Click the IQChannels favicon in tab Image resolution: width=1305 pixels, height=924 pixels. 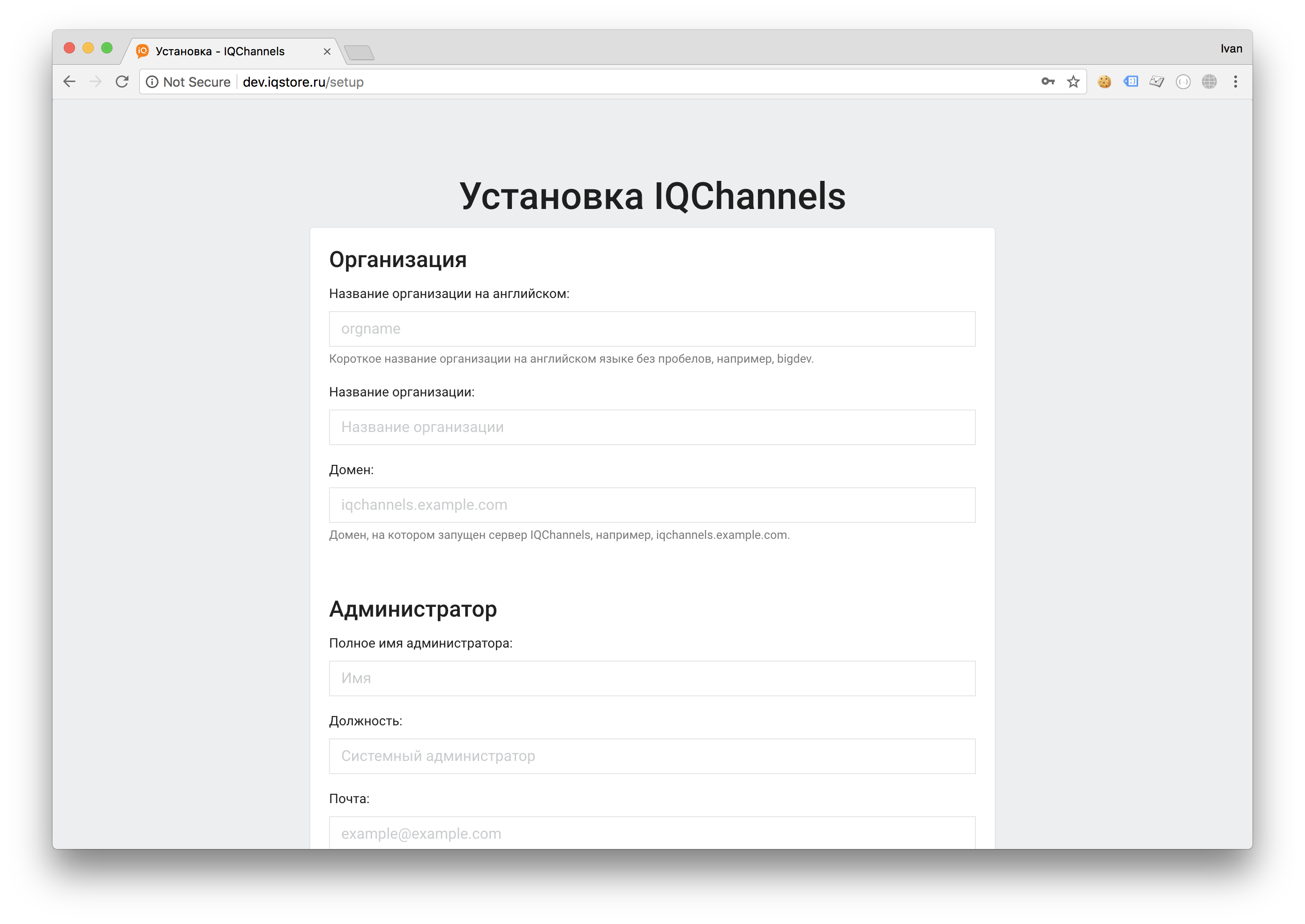(142, 51)
